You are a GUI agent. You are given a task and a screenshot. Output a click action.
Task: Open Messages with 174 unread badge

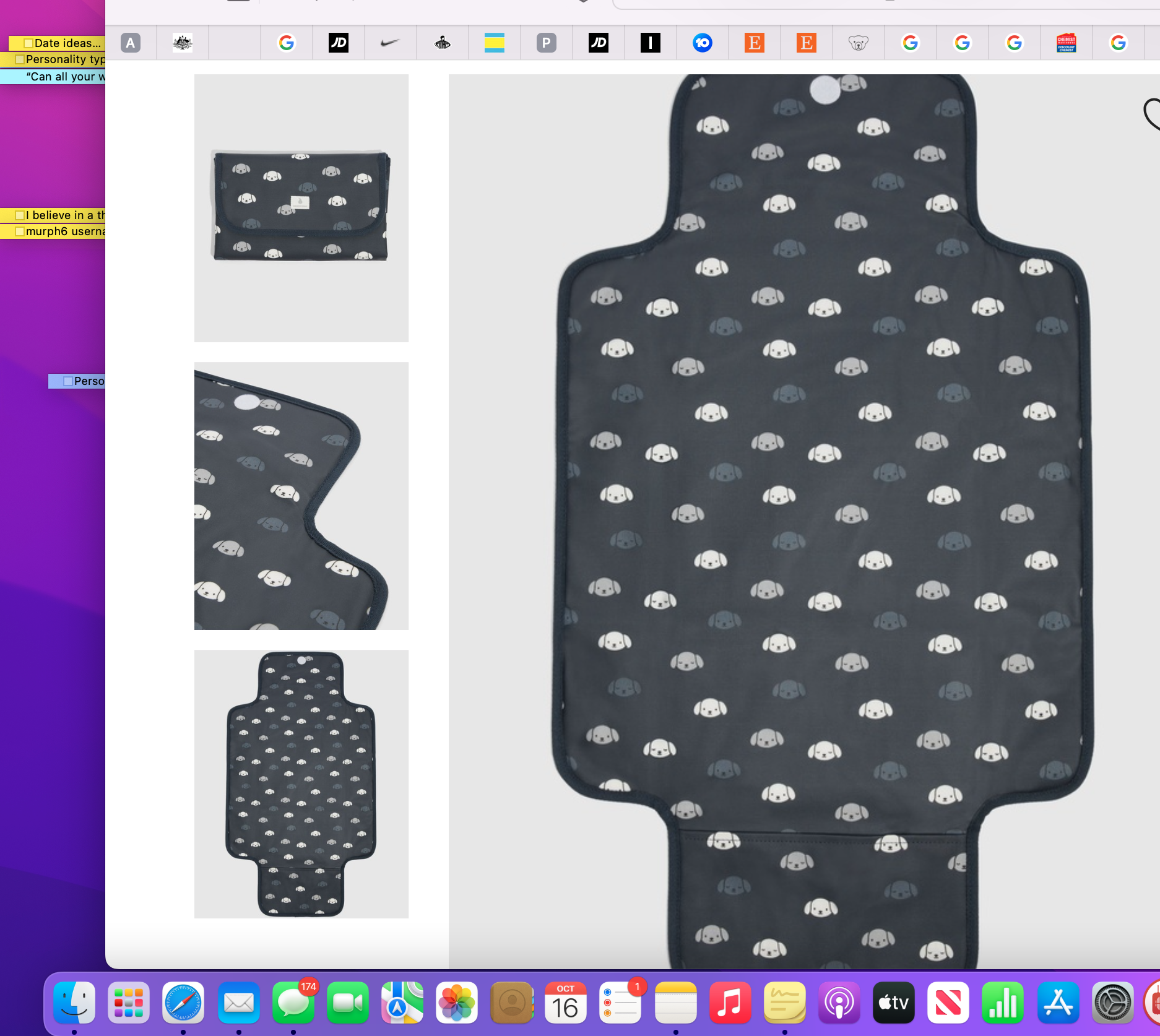click(293, 1003)
